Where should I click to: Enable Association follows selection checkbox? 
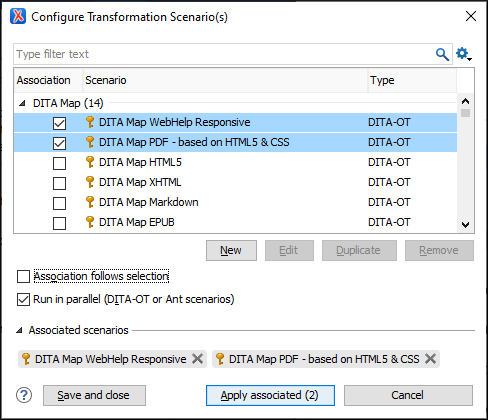tap(23, 276)
